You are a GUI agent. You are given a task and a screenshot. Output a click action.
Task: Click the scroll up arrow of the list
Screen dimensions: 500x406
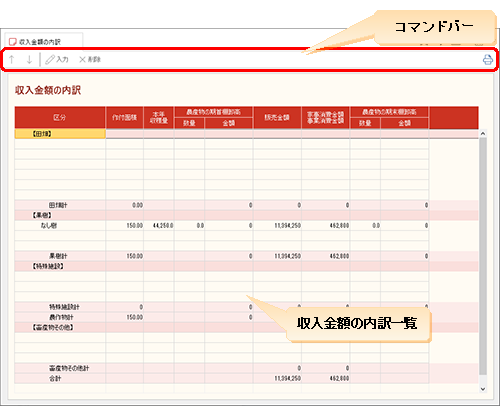[x=483, y=134]
